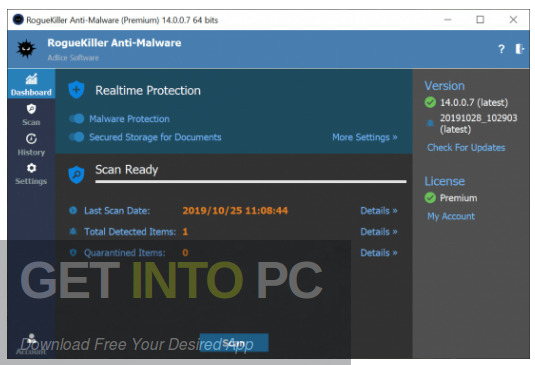Viewport: 535px width, 365px height.
Task: Click the Quarantined Items shield icon
Action: [x=73, y=252]
